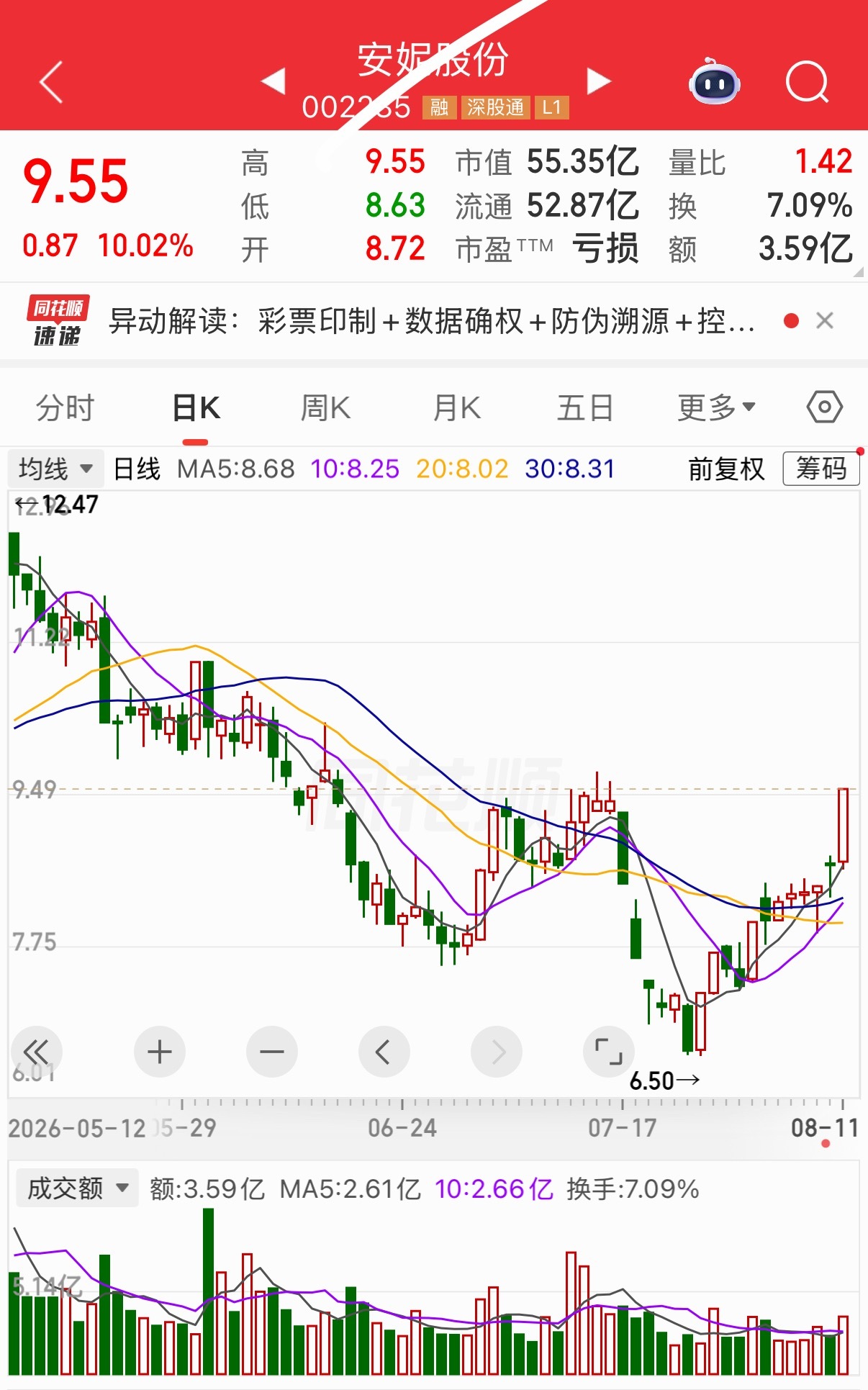
Task: Tap 市盈TTM 亏损 value
Action: click(x=605, y=249)
